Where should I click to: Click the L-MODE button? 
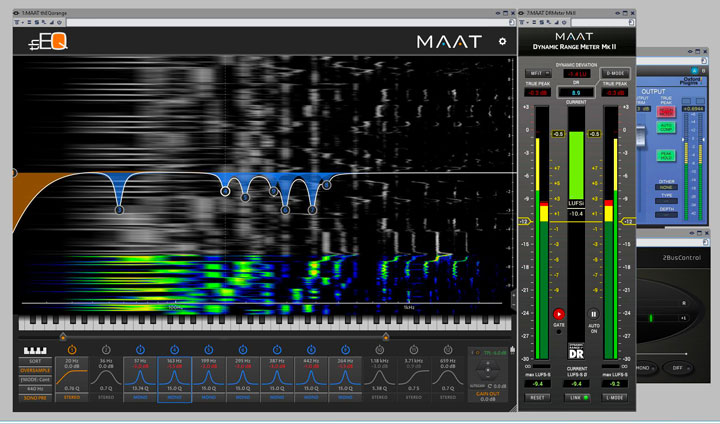pos(615,397)
